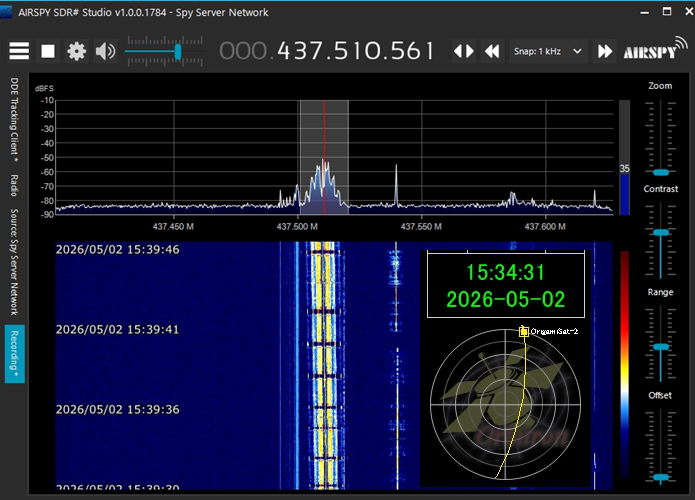Screen dimensions: 695x500
Task: Click the green 2026-05-02 date display
Action: 505,299
